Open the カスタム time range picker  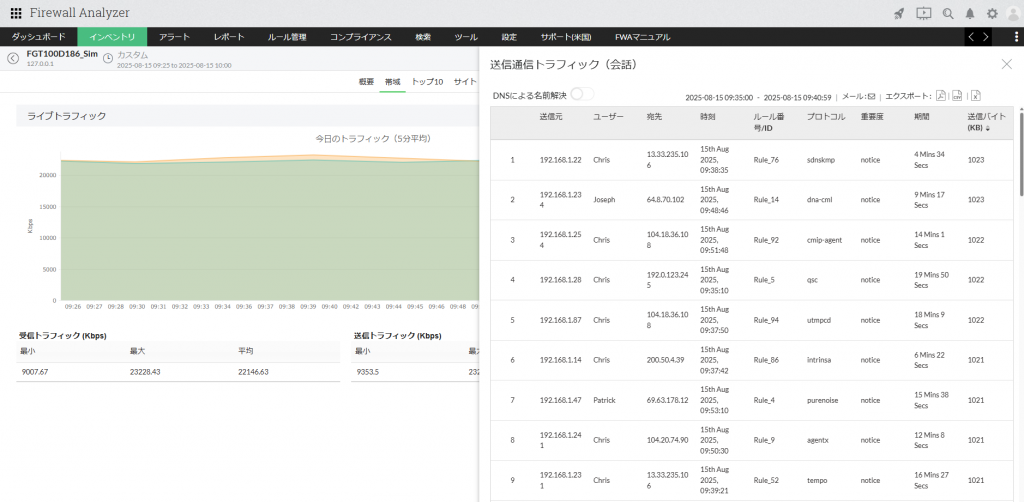click(x=132, y=54)
